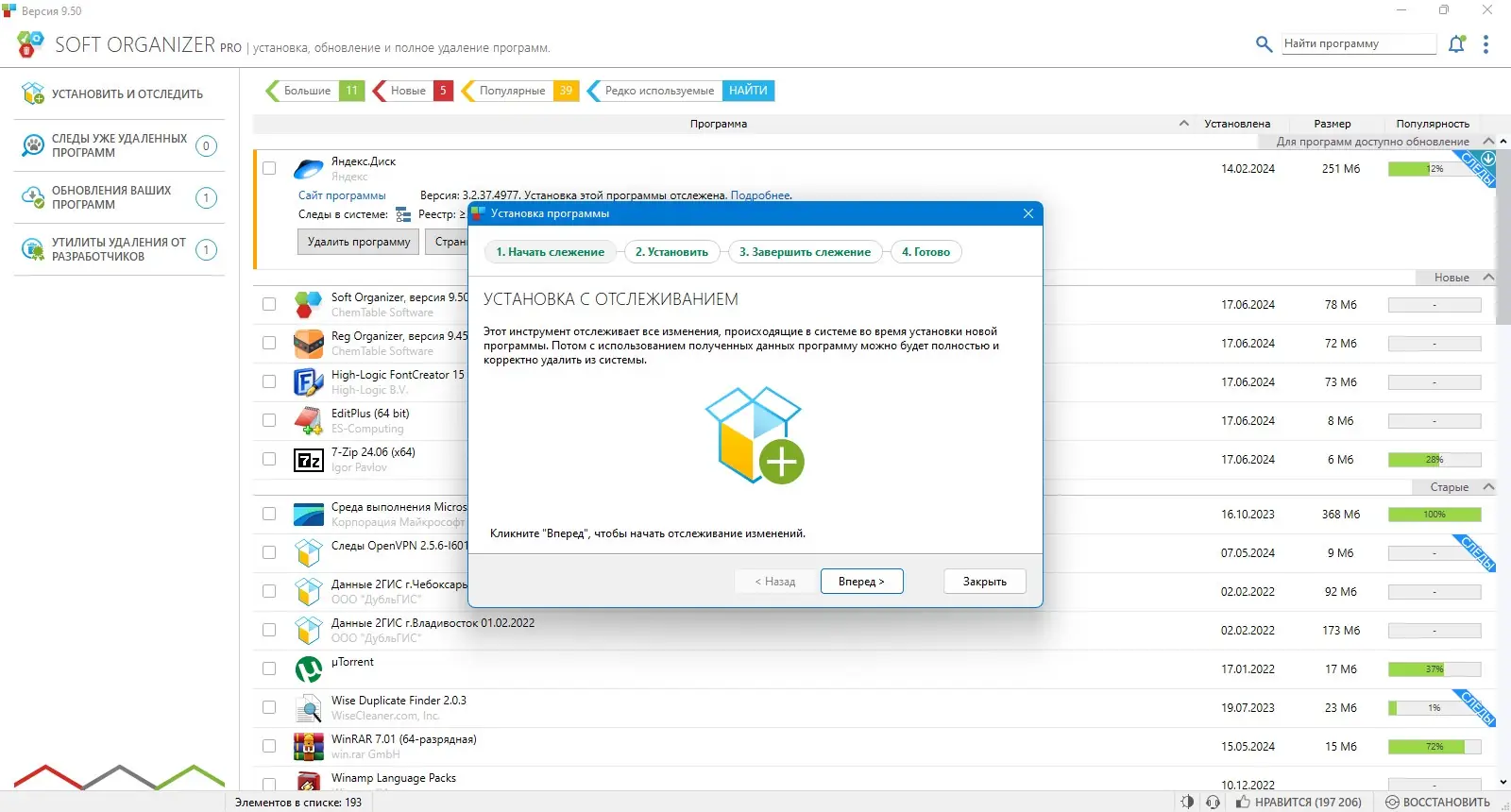1511x812 pixels.
Task: Sort by the 'Популярность' column header
Action: [x=1433, y=124]
